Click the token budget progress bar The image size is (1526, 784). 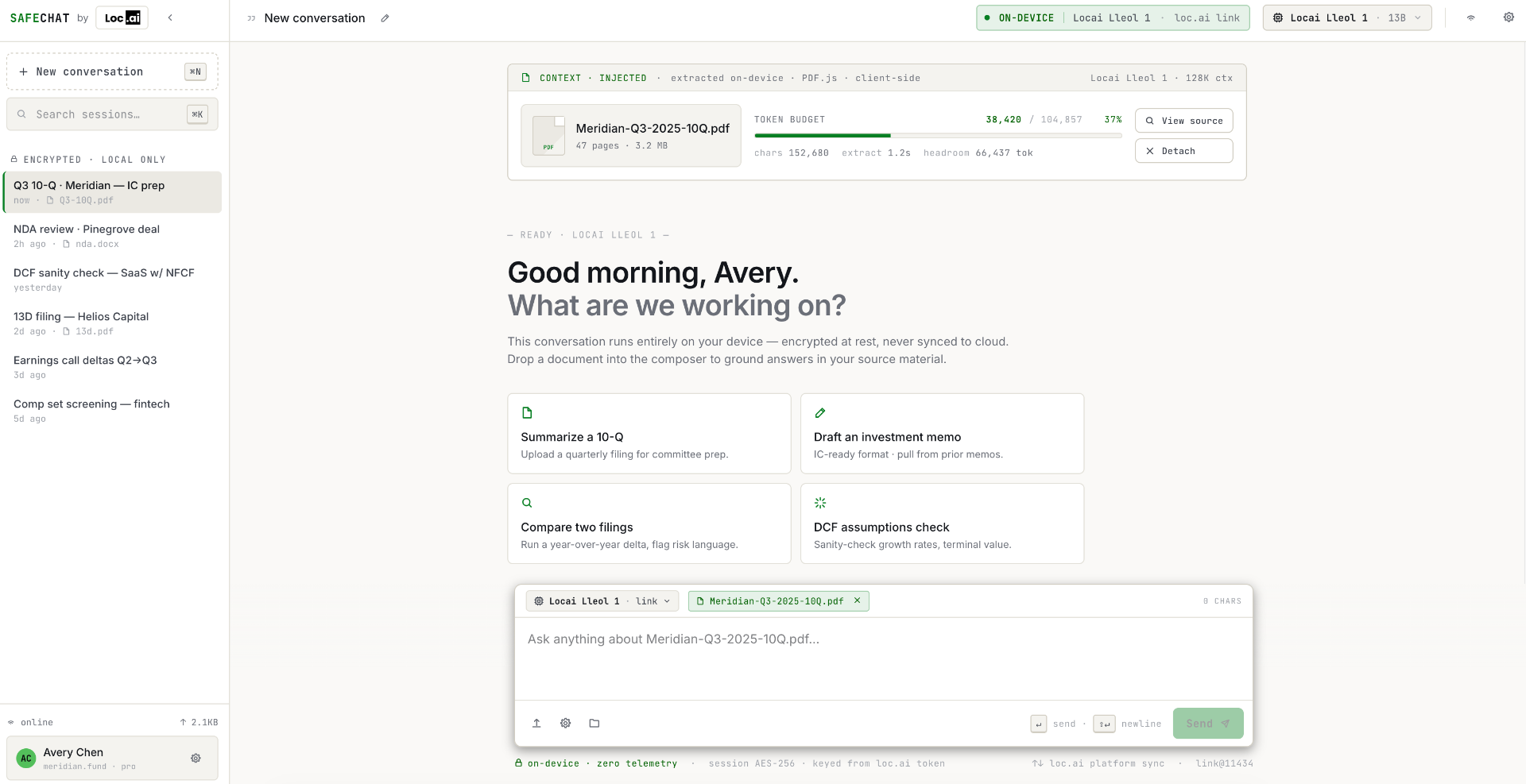[938, 136]
